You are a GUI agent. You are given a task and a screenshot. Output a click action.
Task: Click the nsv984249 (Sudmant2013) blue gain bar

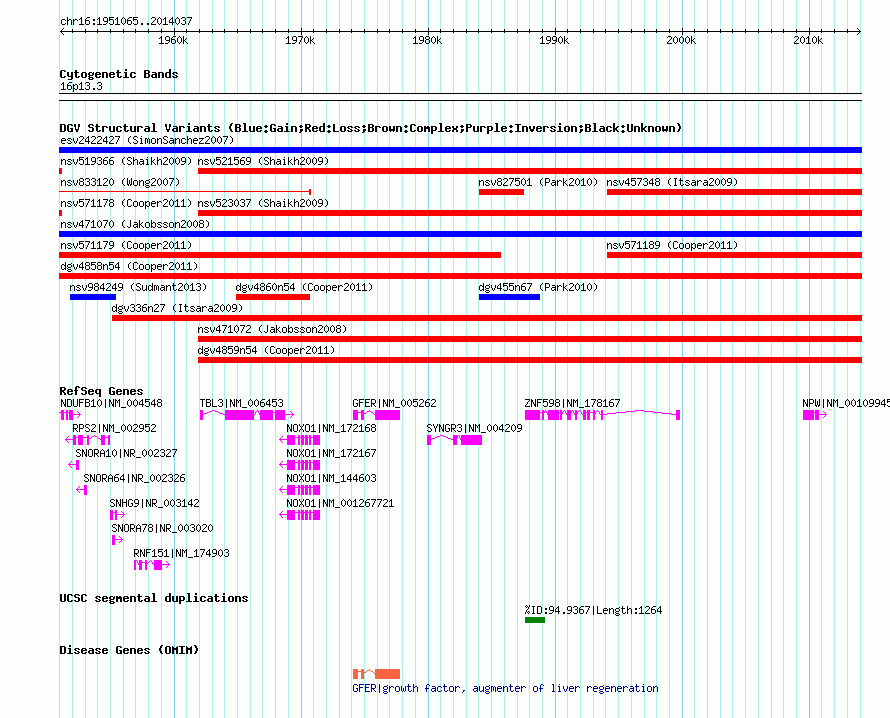coord(93,297)
